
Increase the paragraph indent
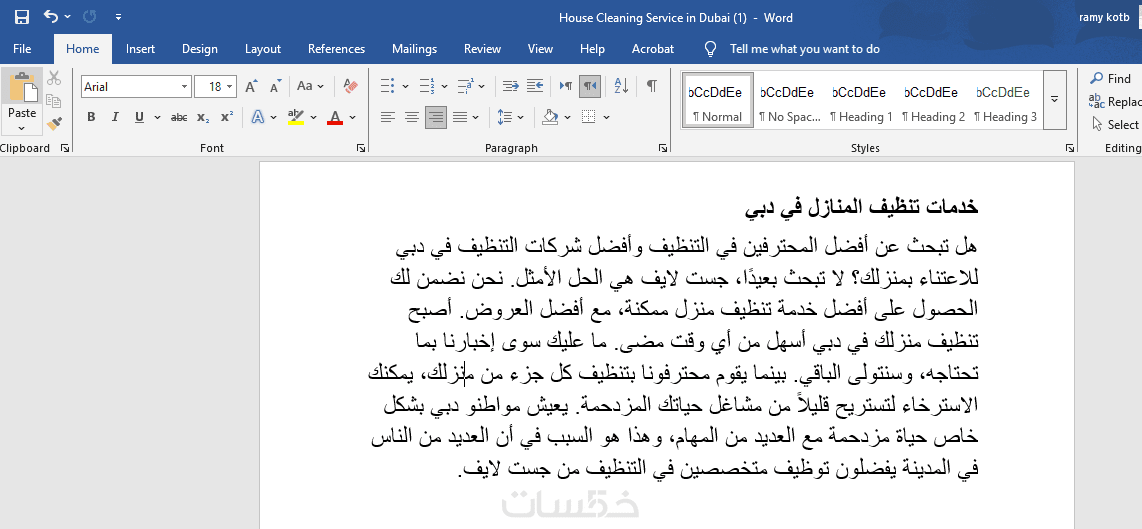pyautogui.click(x=535, y=86)
